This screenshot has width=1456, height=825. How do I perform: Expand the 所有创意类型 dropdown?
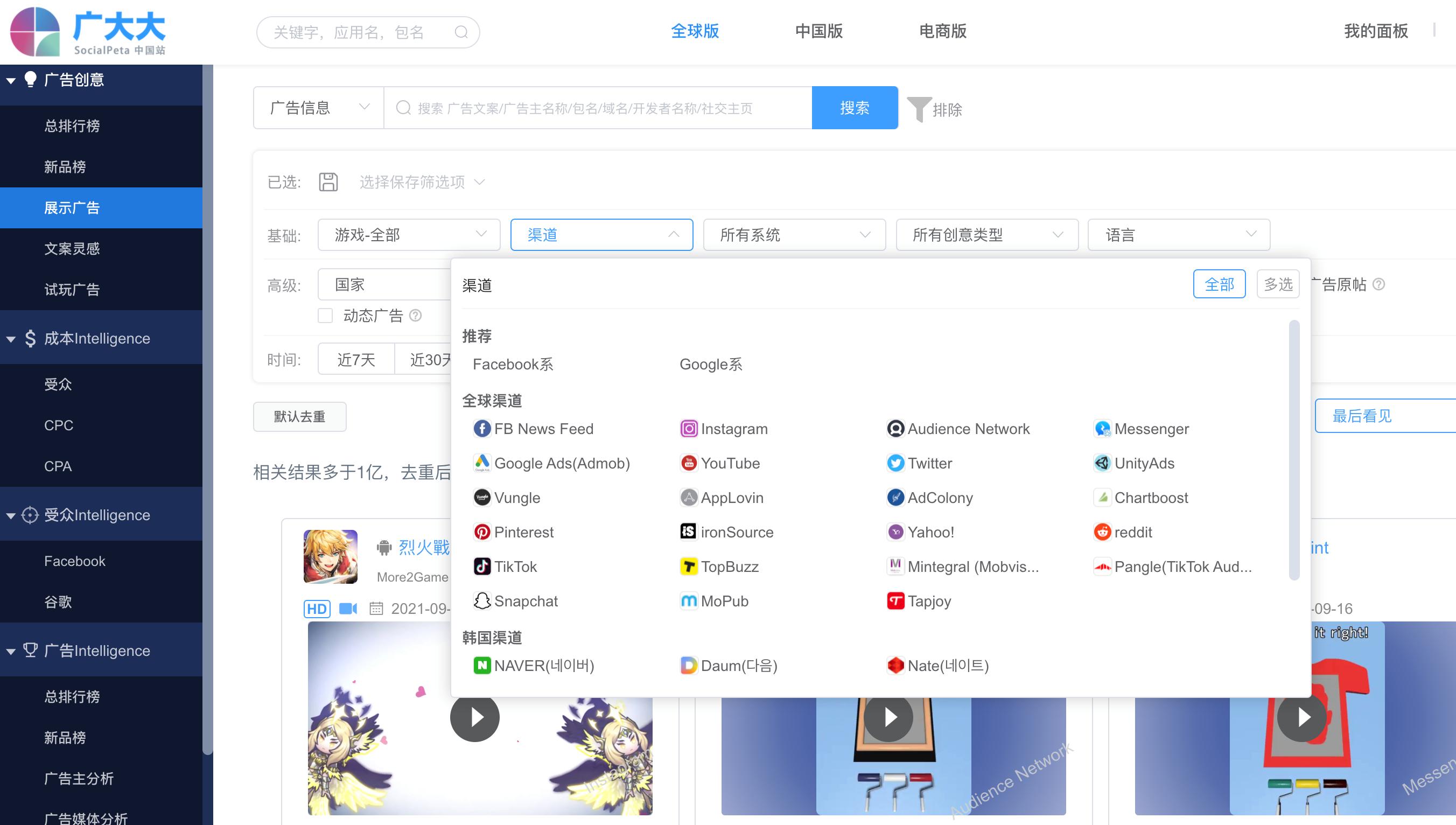tap(986, 235)
